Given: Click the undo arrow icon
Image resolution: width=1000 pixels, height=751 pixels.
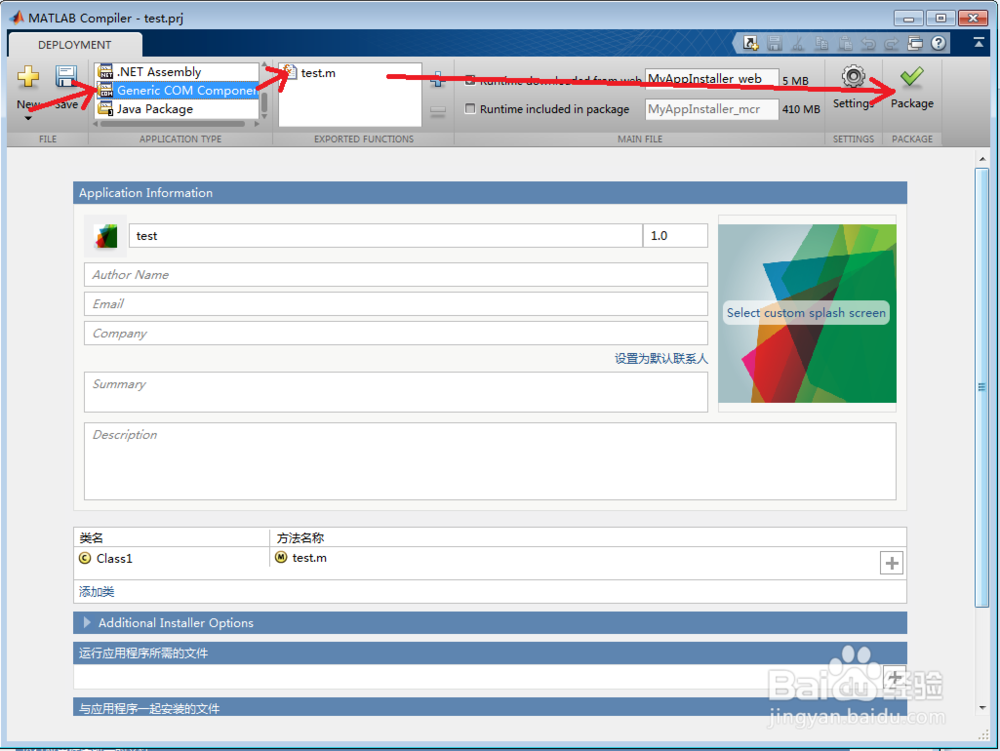Looking at the screenshot, I should [x=868, y=43].
